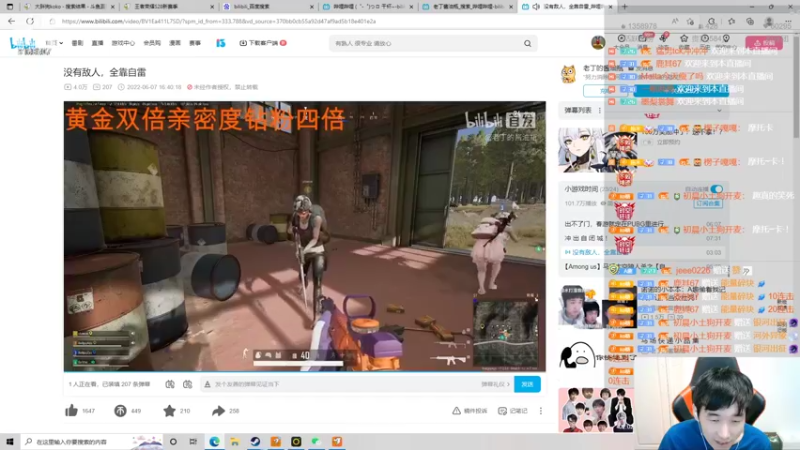
Task: Select playlist item 没有敌人 03:03
Action: 642,252
